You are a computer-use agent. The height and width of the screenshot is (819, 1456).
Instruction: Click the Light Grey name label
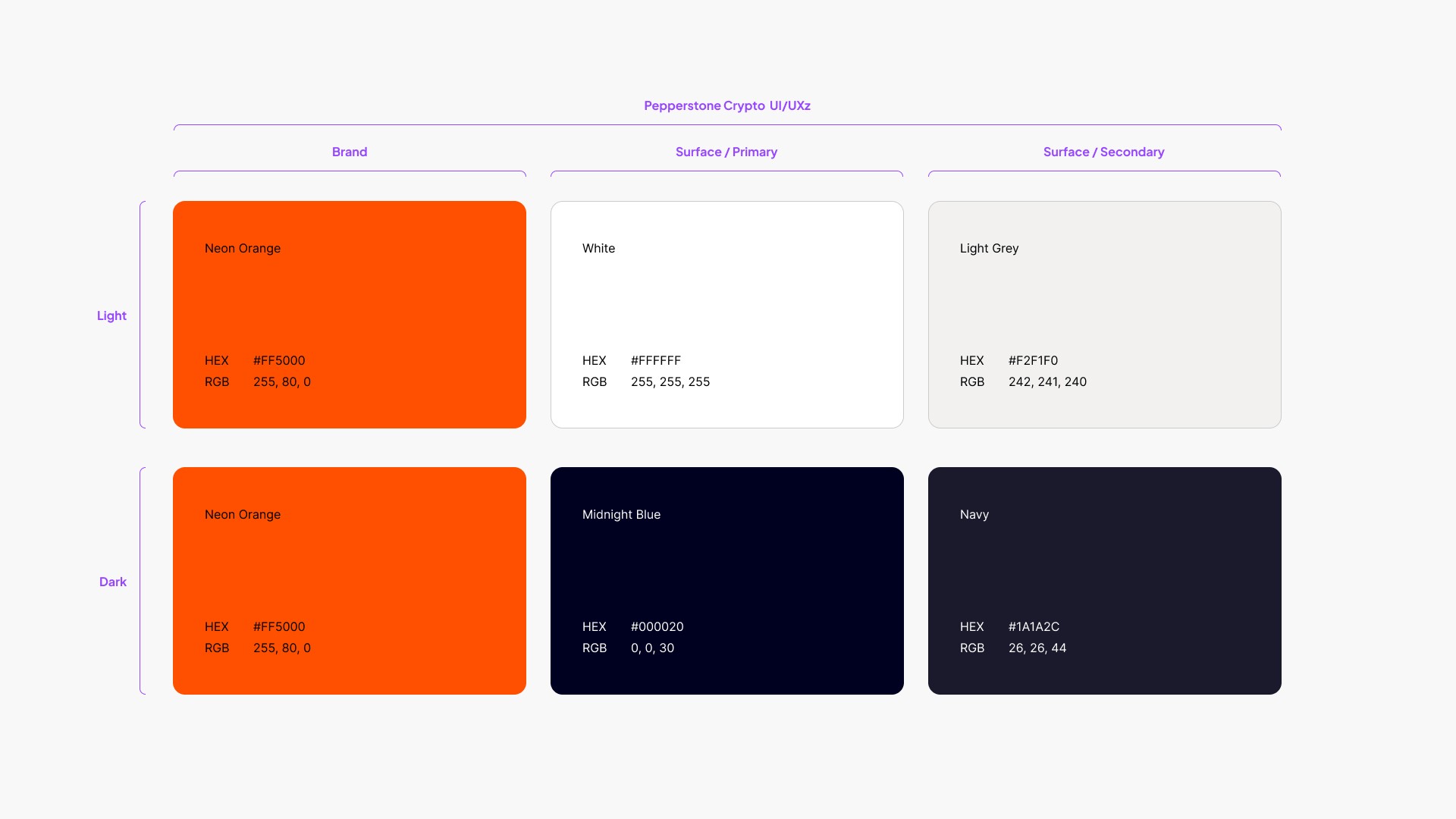pos(989,248)
